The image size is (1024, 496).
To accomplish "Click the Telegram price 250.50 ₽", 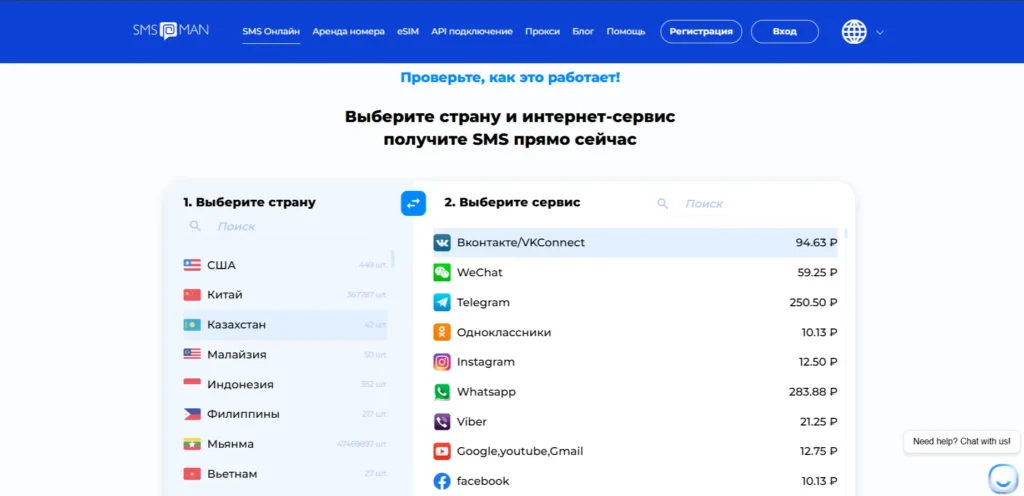I will (813, 303).
